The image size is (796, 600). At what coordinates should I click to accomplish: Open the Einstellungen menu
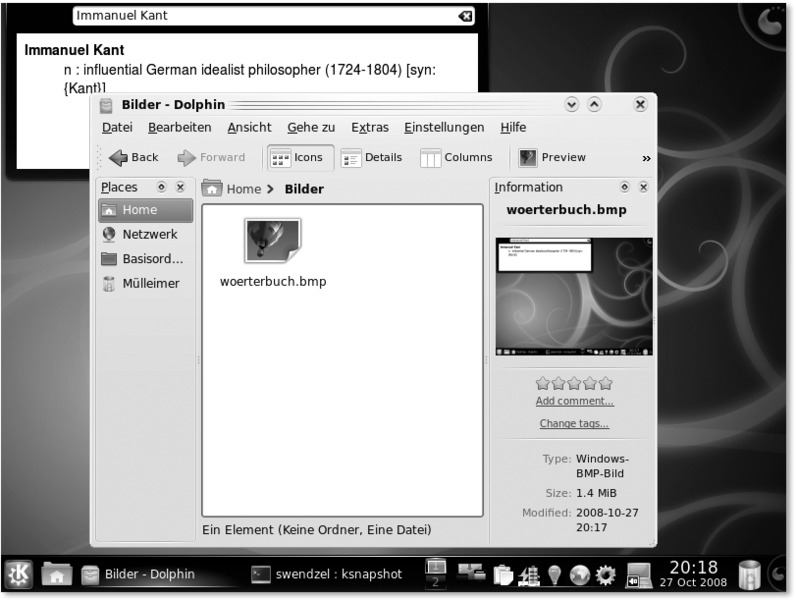444,128
